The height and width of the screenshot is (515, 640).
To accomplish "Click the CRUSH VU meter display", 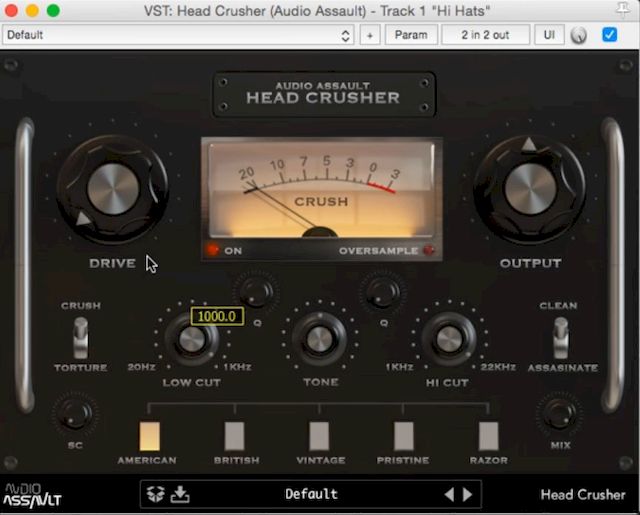I will coord(321,189).
